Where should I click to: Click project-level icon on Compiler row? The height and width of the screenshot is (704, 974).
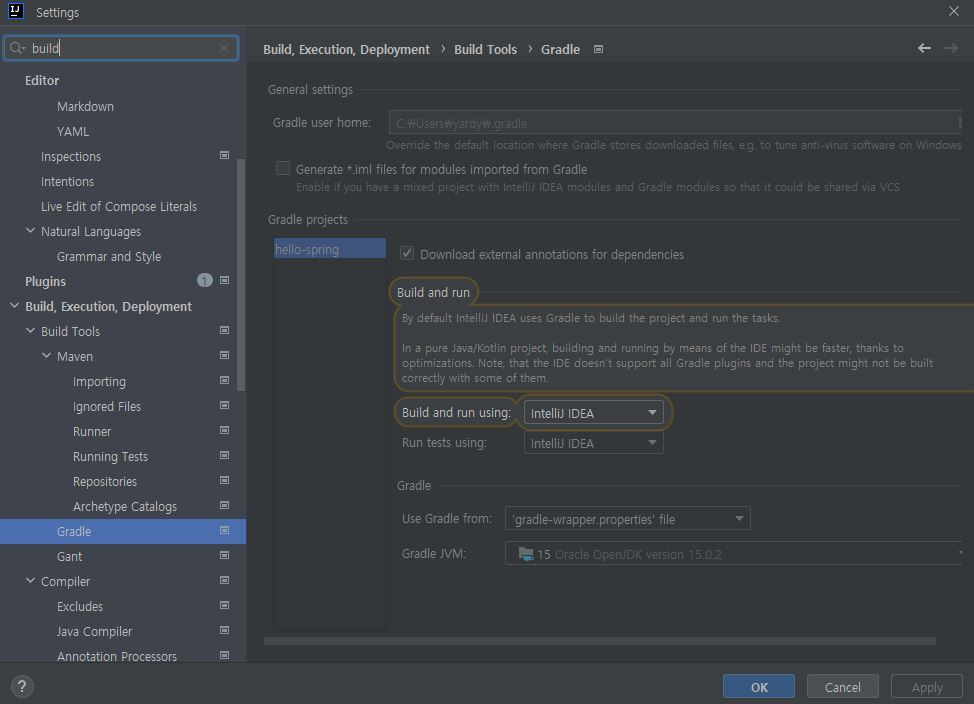[224, 580]
